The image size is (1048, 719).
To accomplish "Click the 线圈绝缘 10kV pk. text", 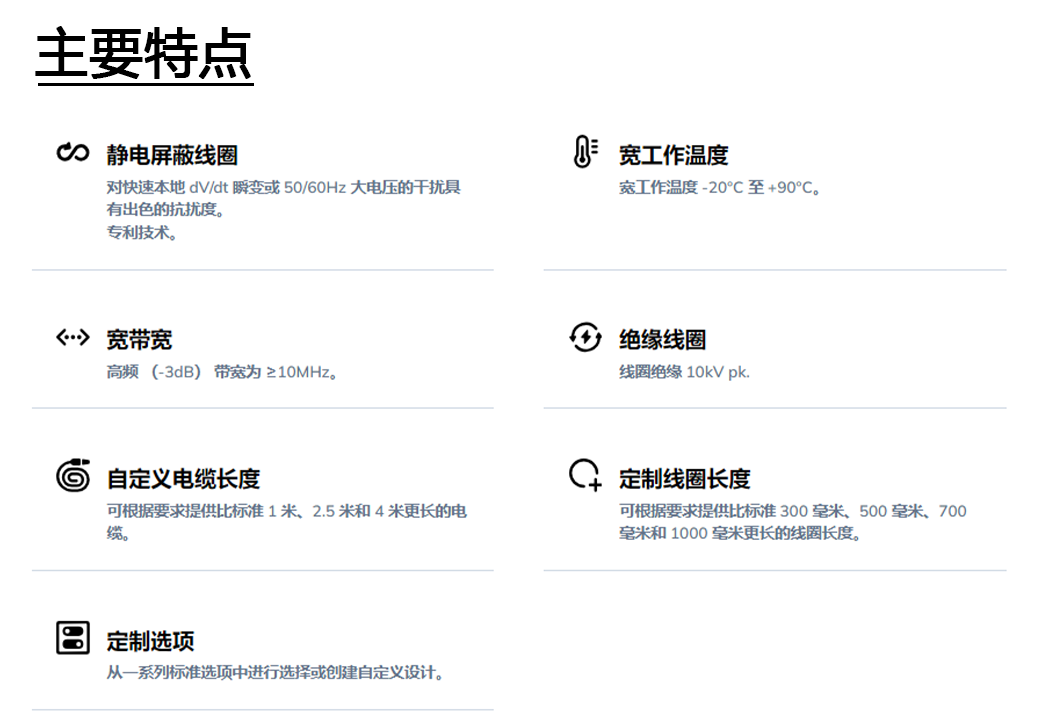I will point(684,372).
